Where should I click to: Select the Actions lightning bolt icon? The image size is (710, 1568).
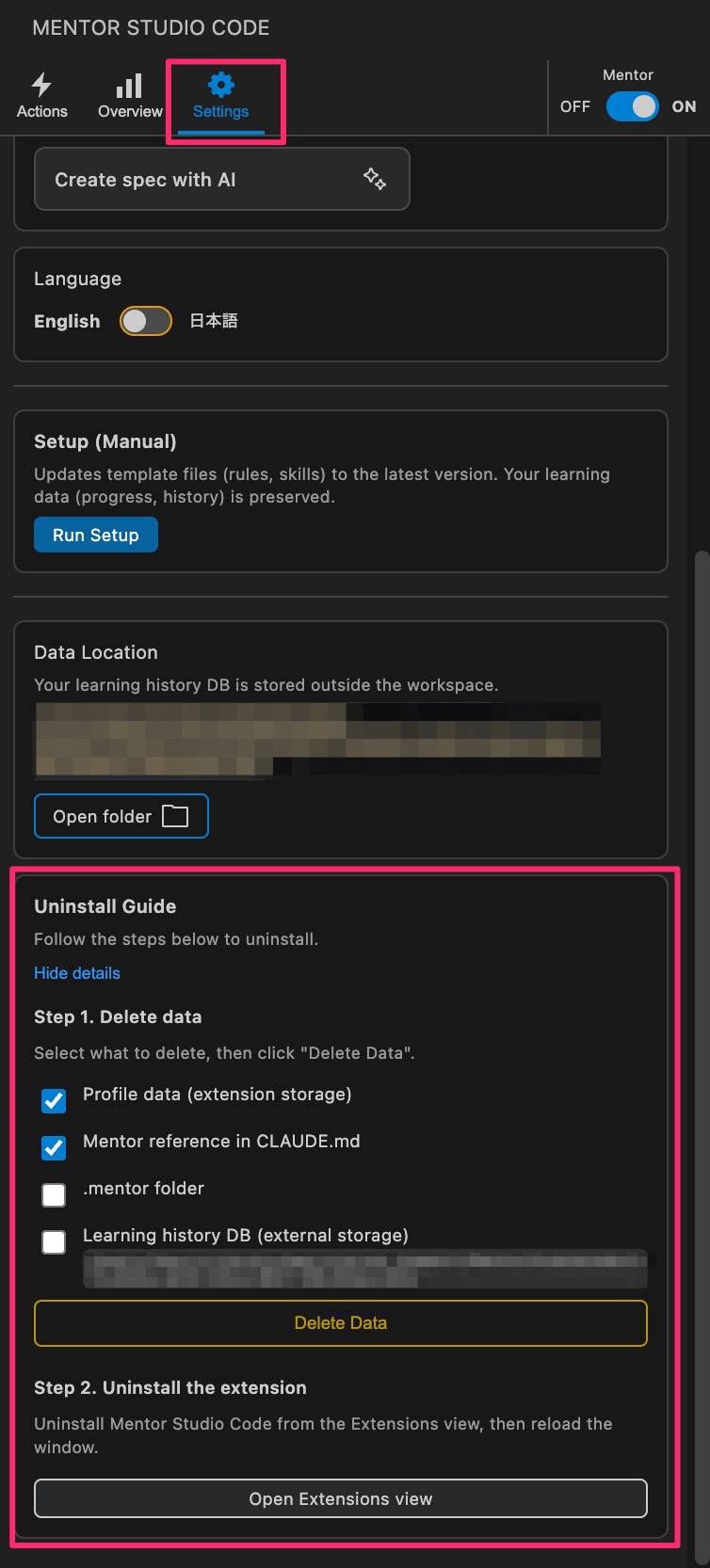[x=41, y=85]
